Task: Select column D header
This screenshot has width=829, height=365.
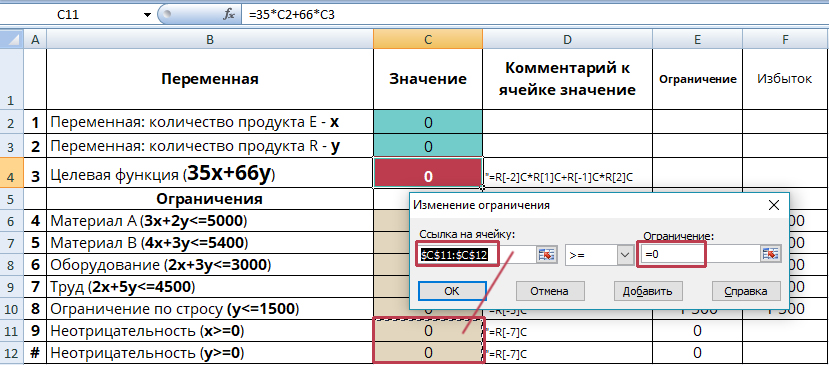Action: click(567, 39)
